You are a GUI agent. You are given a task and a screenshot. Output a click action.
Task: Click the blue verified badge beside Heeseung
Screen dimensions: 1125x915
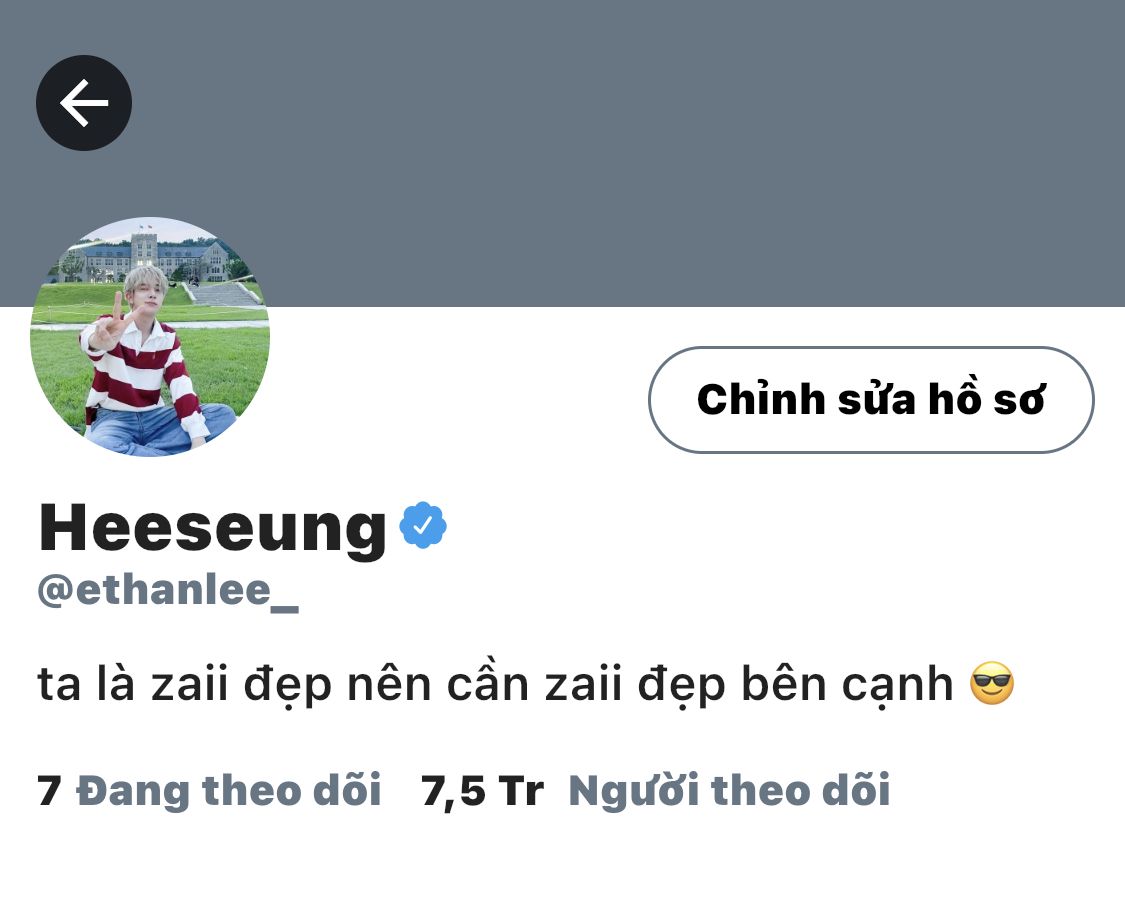423,525
